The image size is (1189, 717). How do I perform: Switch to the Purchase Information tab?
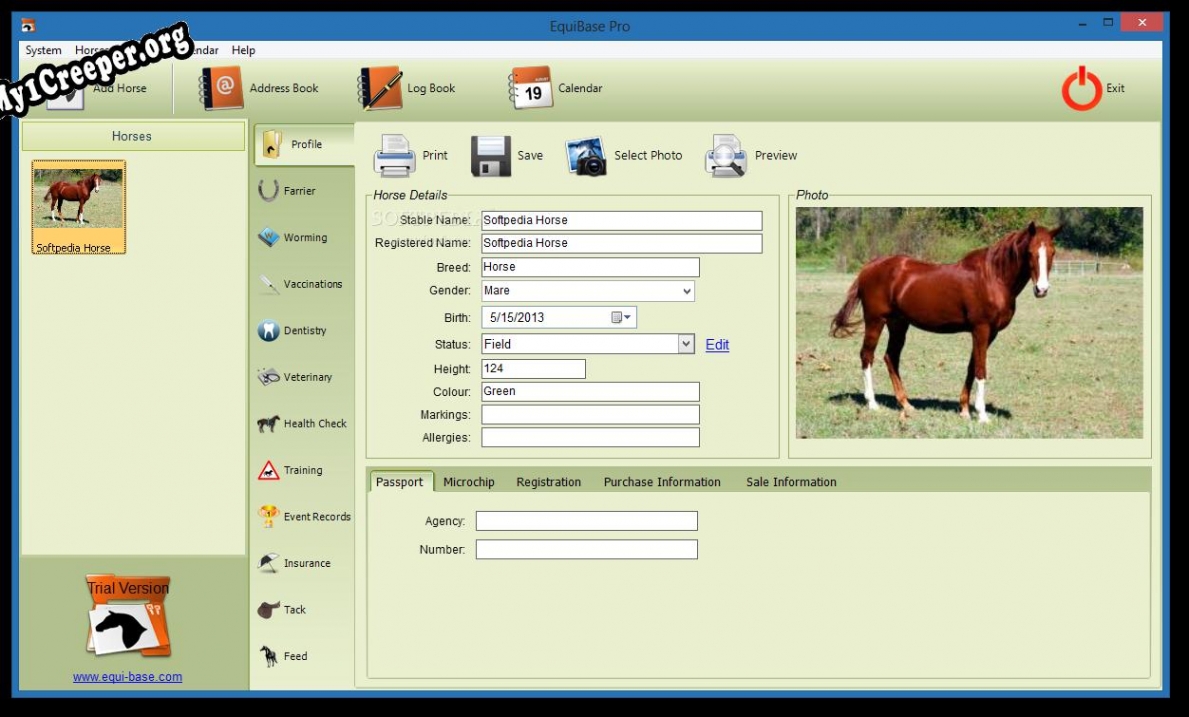(661, 482)
